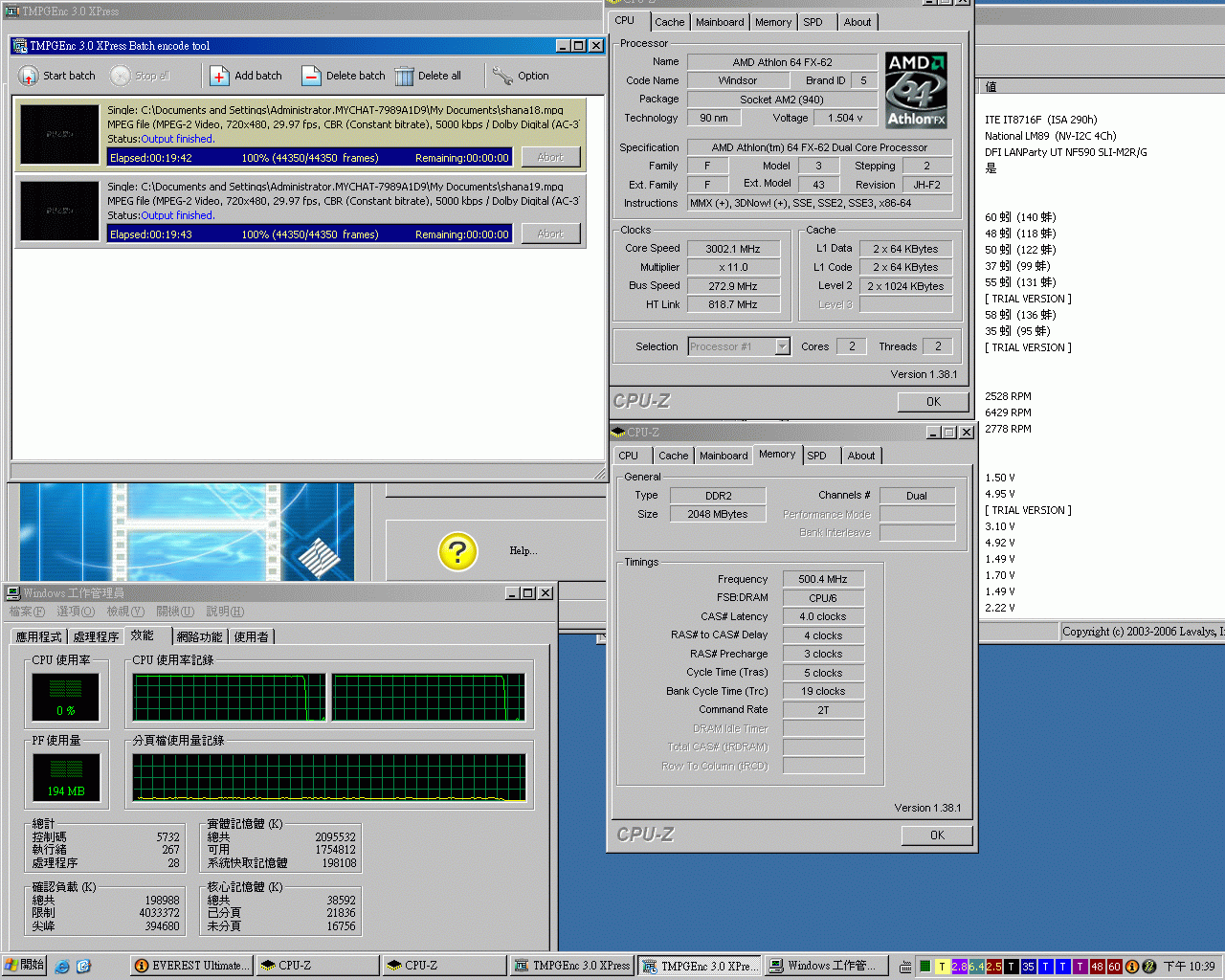This screenshot has height=980, width=1225.
Task: Click the blue 35 tray icon
Action: pos(1029,967)
